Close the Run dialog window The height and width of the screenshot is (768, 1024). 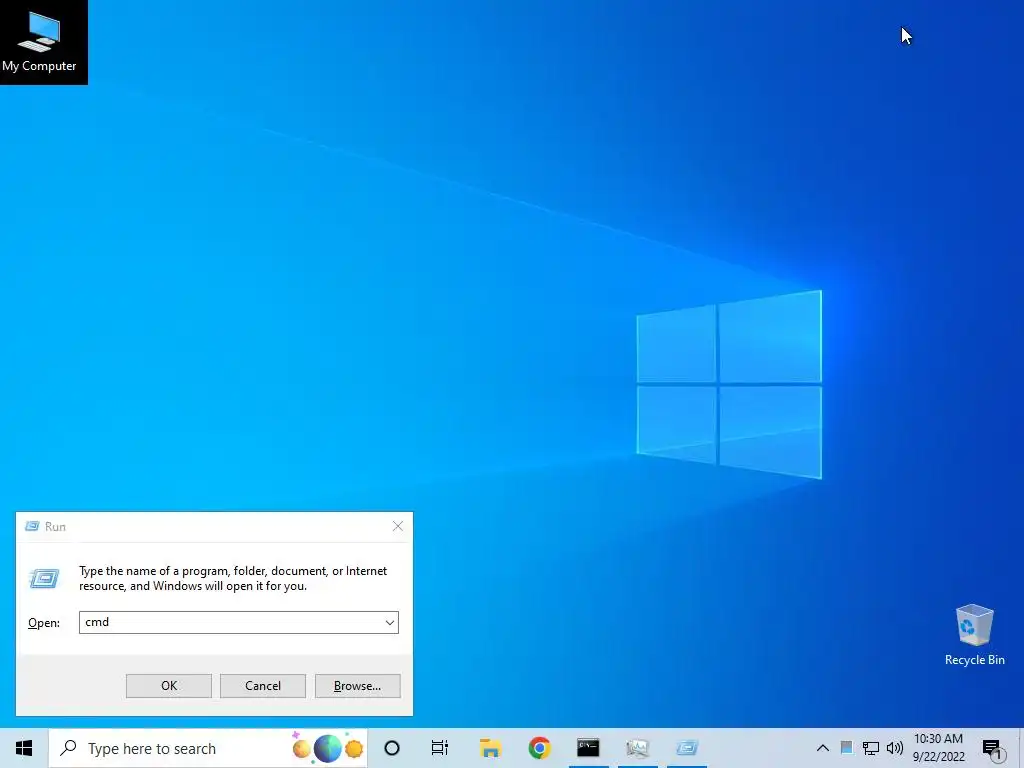(398, 526)
